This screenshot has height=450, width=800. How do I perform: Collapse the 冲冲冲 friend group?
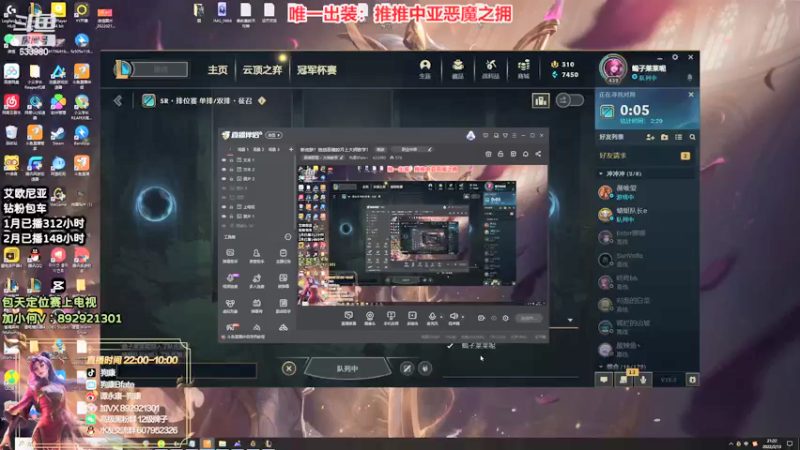tap(601, 174)
